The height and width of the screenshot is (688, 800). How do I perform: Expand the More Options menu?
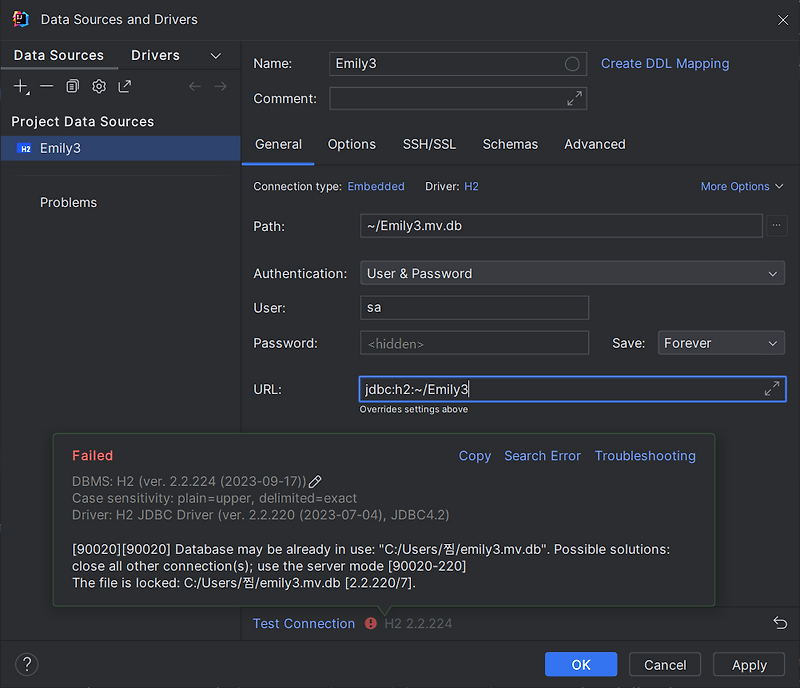(742, 186)
